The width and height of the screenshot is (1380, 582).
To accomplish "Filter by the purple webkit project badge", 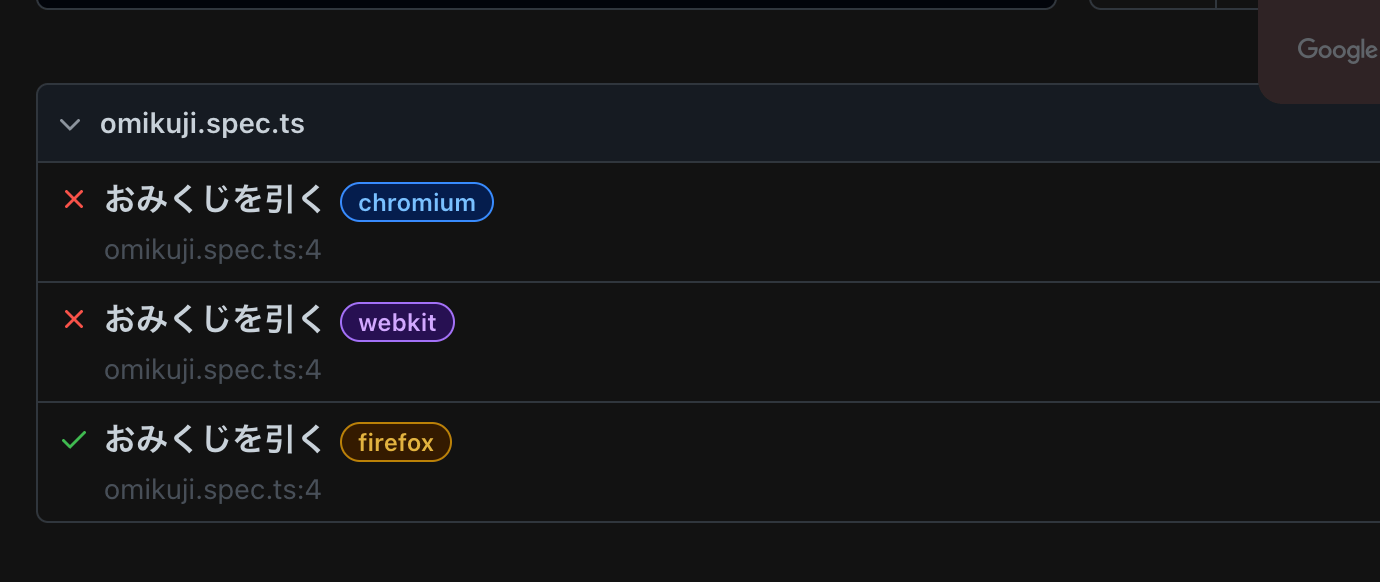I will 397,322.
